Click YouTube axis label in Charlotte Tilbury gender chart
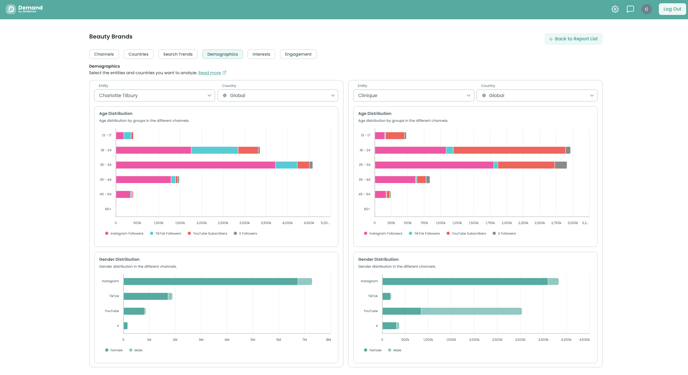 tap(111, 311)
